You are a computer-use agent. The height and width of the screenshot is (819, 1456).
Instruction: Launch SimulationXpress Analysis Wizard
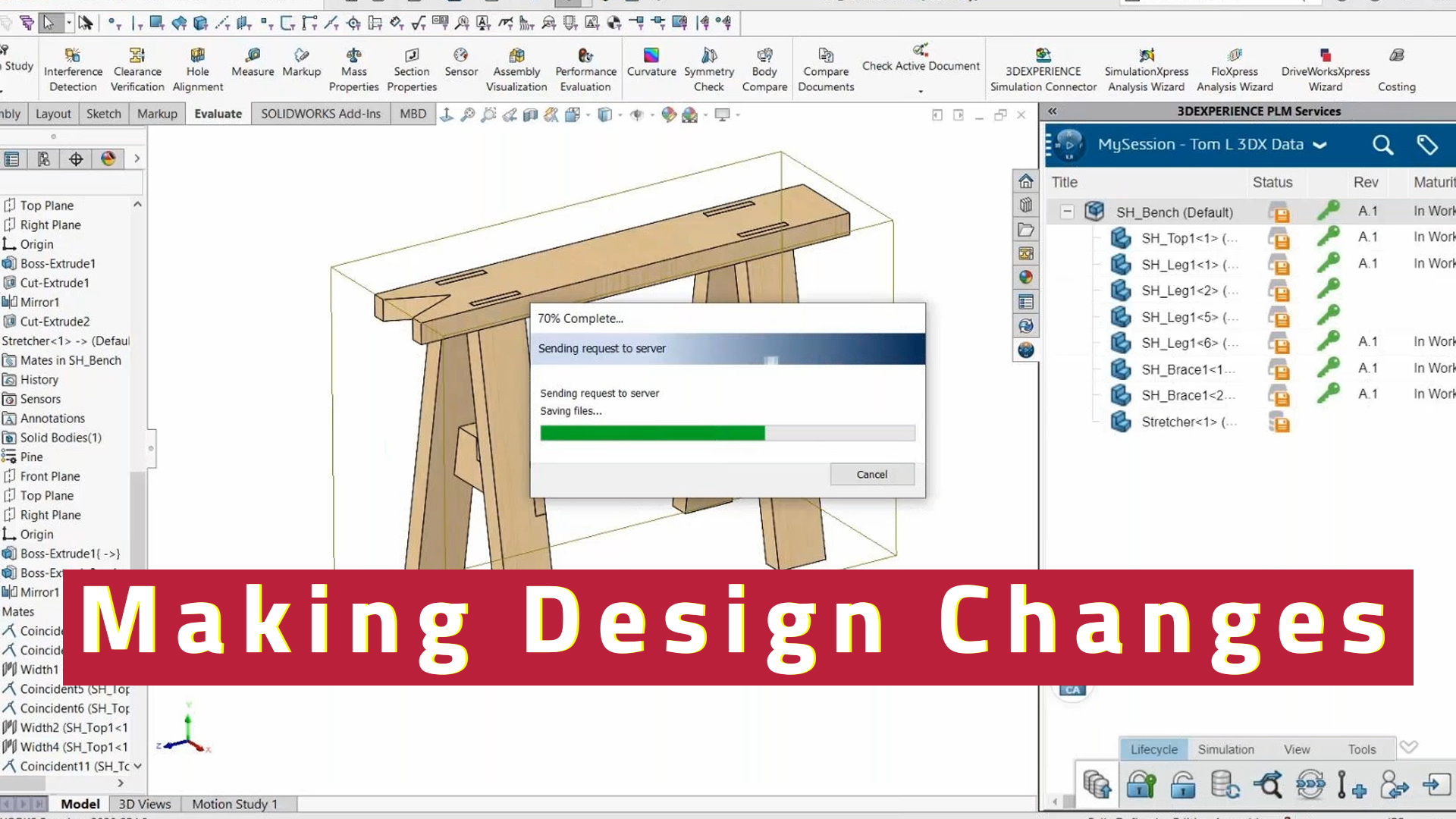point(1147,70)
